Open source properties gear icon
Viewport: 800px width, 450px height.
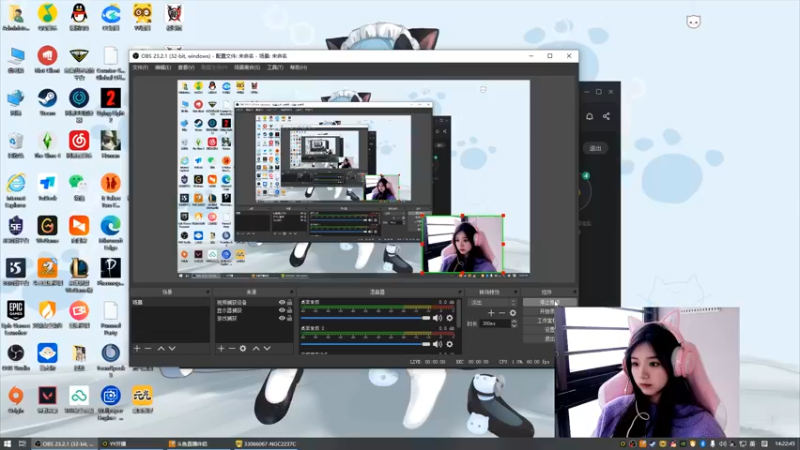click(x=243, y=348)
